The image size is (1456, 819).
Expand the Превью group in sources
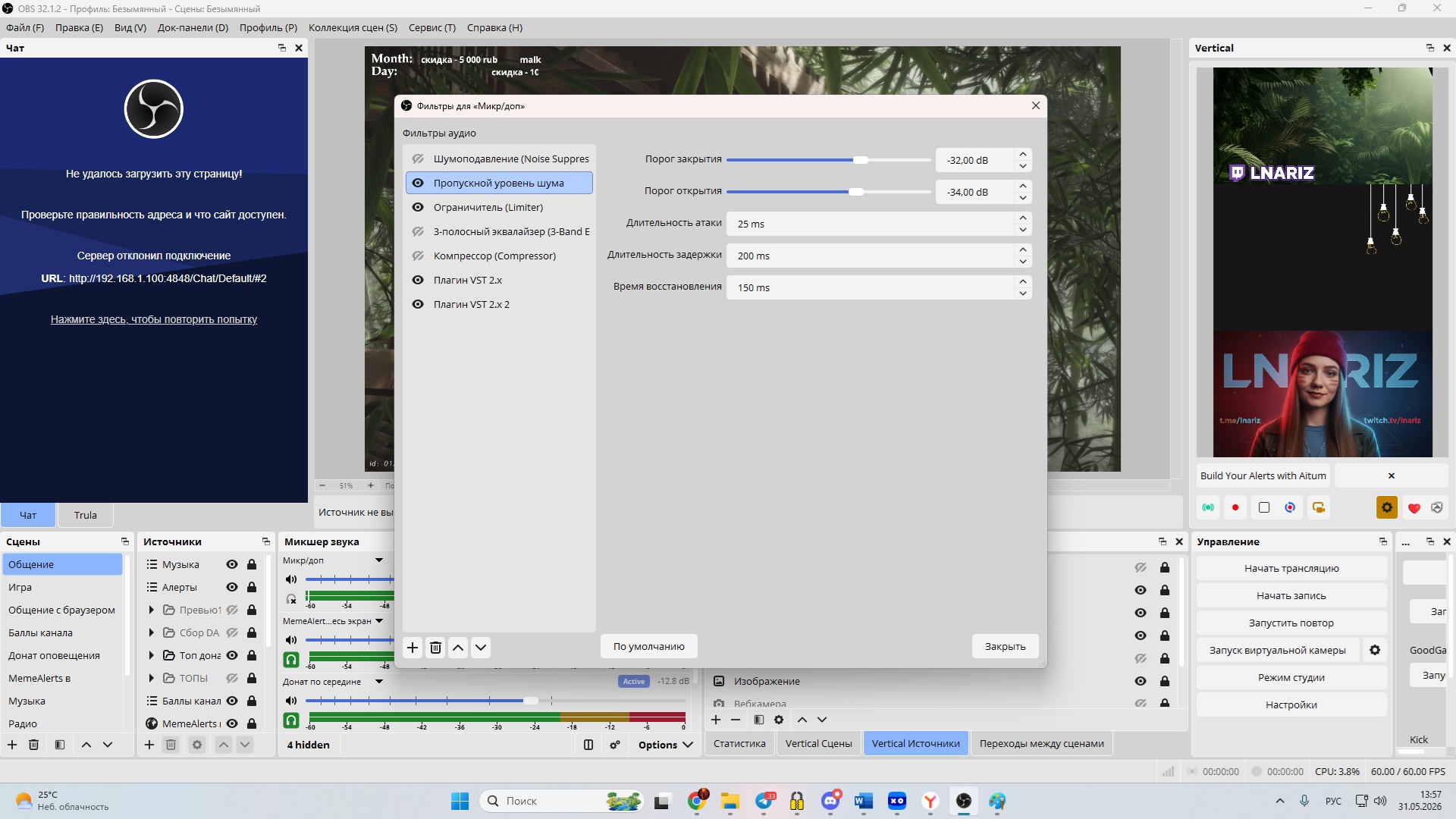pyautogui.click(x=151, y=610)
